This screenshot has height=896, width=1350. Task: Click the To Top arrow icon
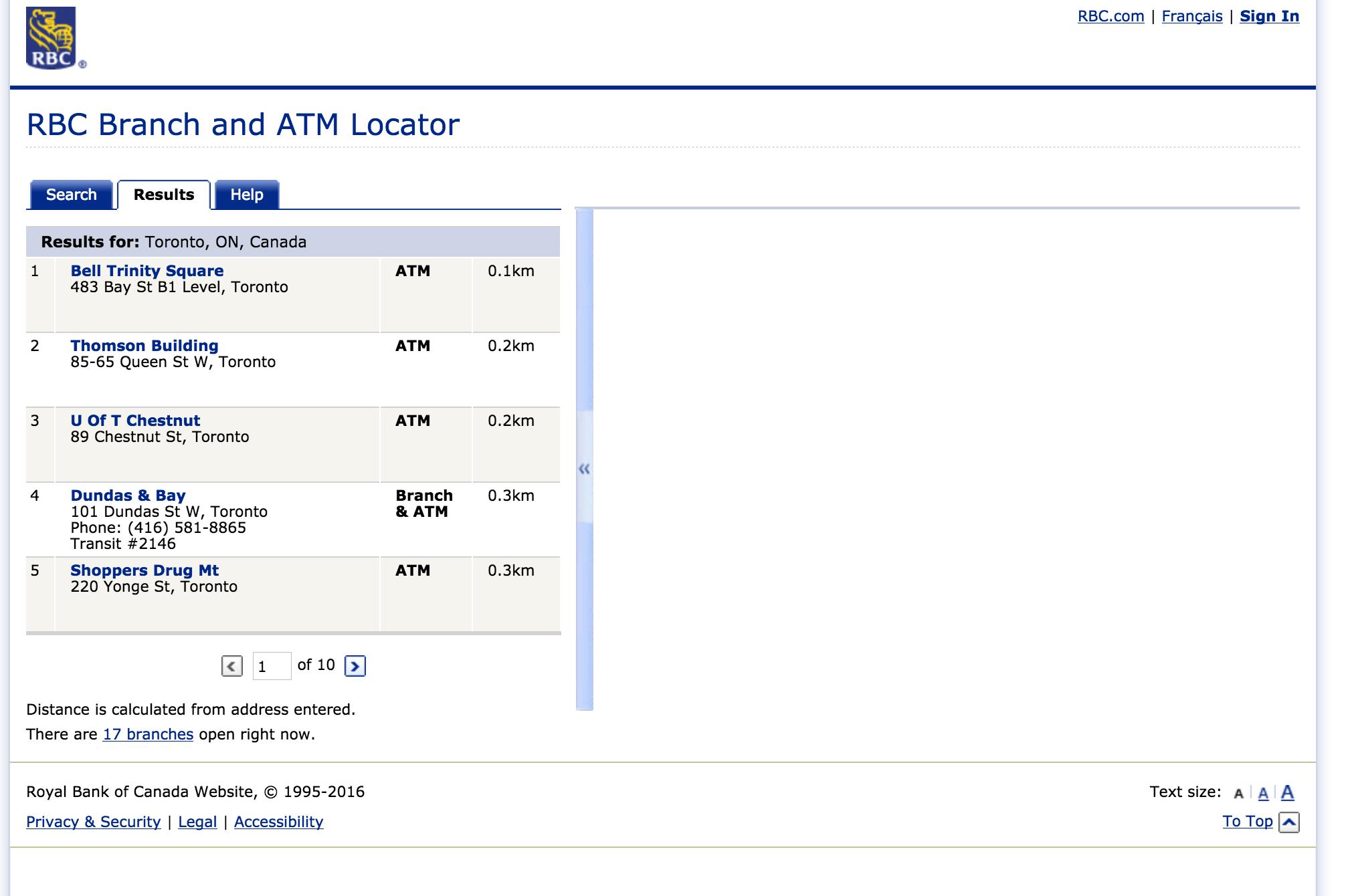pyautogui.click(x=1288, y=822)
